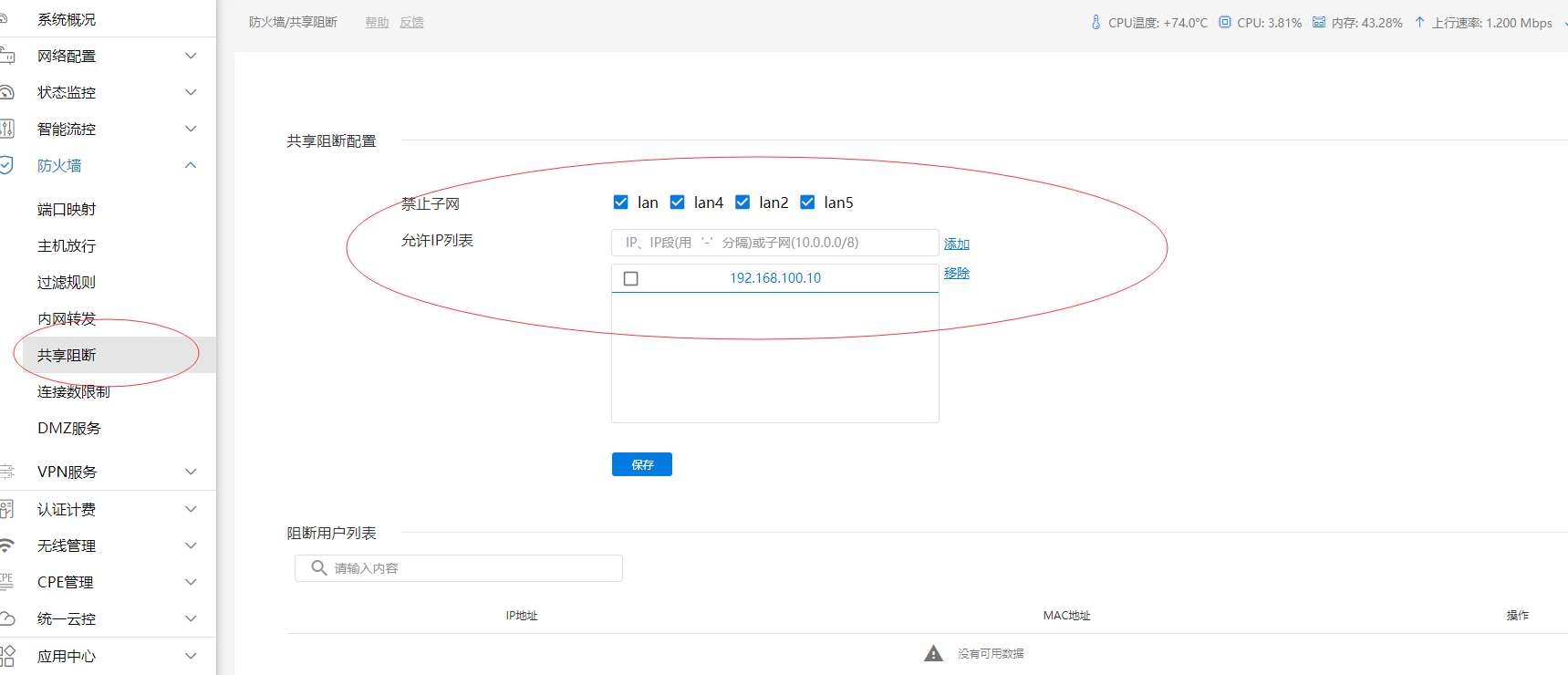Focus the allowed IP address input field
Viewport: 1568px width, 675px height.
click(774, 243)
